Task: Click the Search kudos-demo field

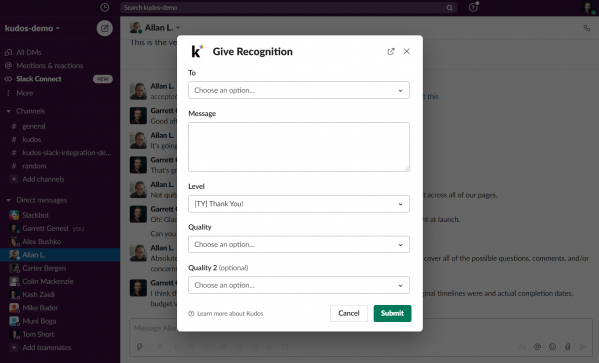Action: click(288, 8)
